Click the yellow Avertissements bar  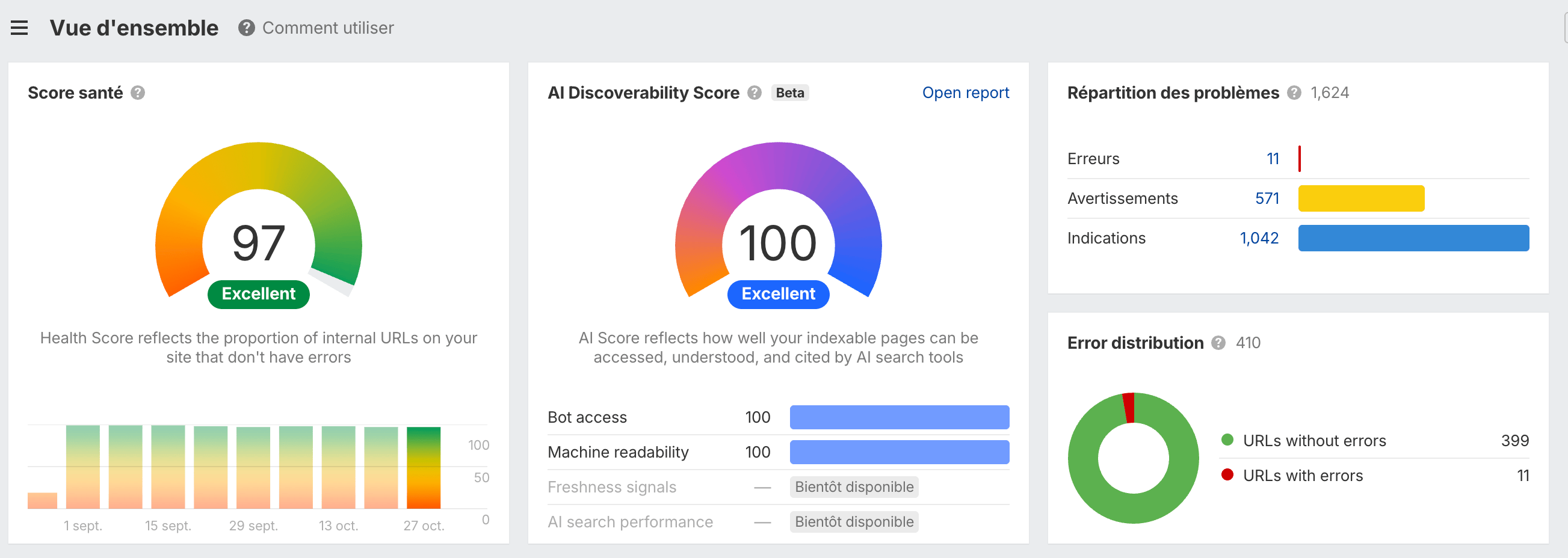click(1361, 198)
